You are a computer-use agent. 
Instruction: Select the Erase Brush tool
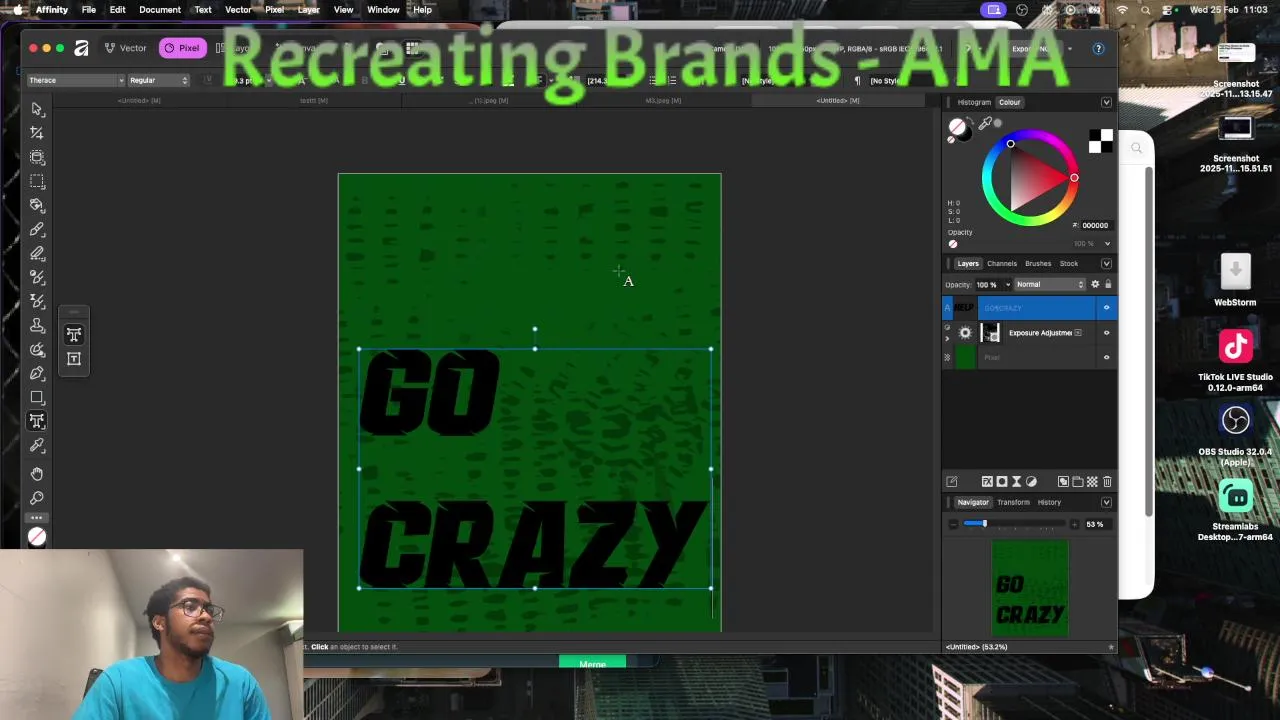tap(37, 253)
